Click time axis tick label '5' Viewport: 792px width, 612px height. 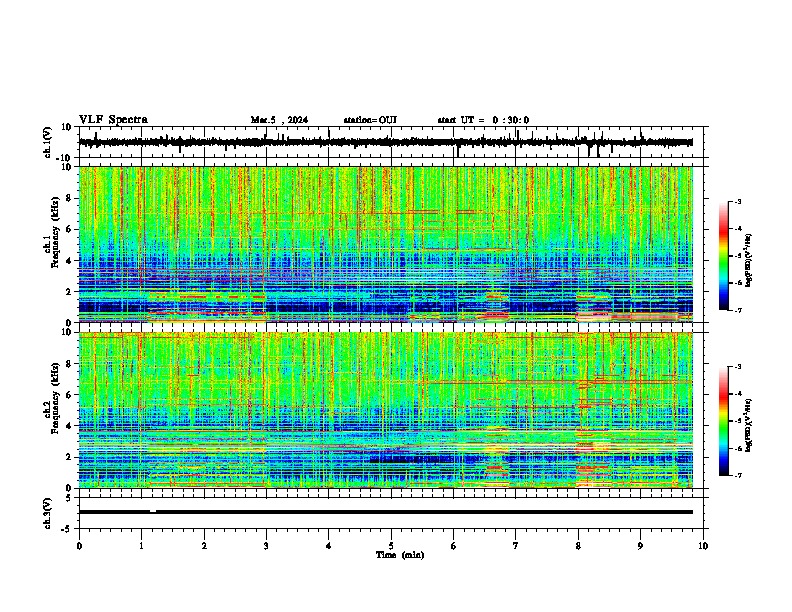pos(391,546)
